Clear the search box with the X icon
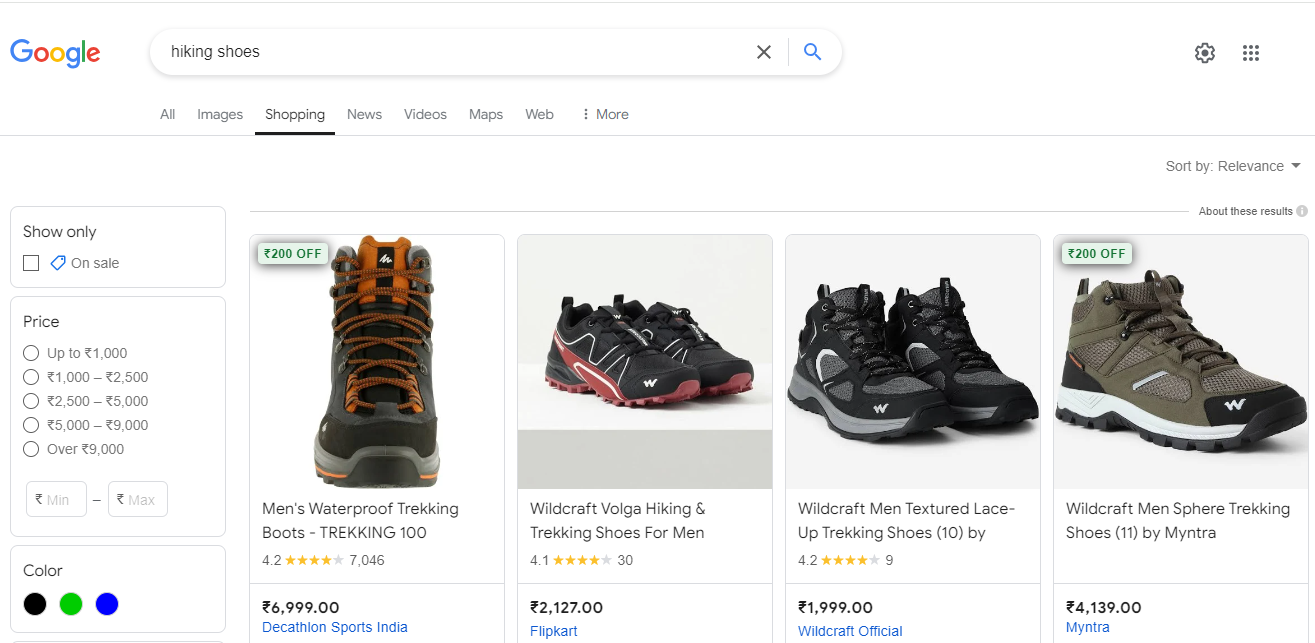The height and width of the screenshot is (643, 1315). coord(764,52)
